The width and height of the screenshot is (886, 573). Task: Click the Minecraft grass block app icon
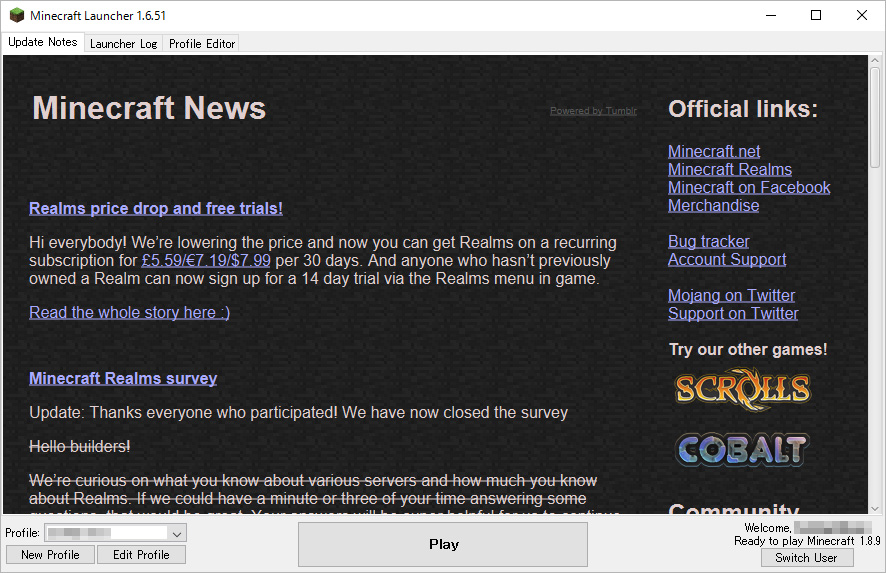(17, 15)
